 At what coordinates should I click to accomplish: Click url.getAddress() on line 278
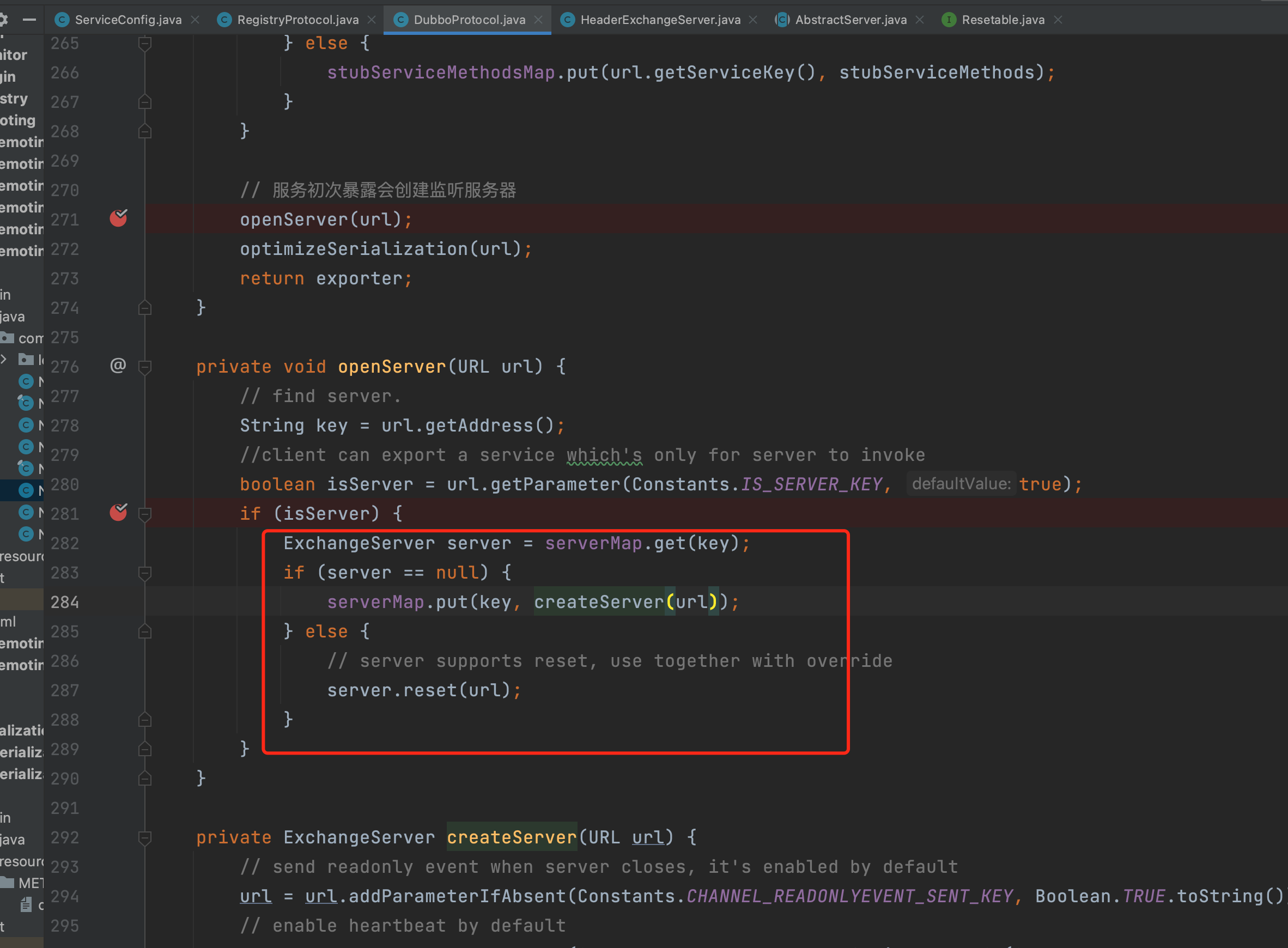467,426
